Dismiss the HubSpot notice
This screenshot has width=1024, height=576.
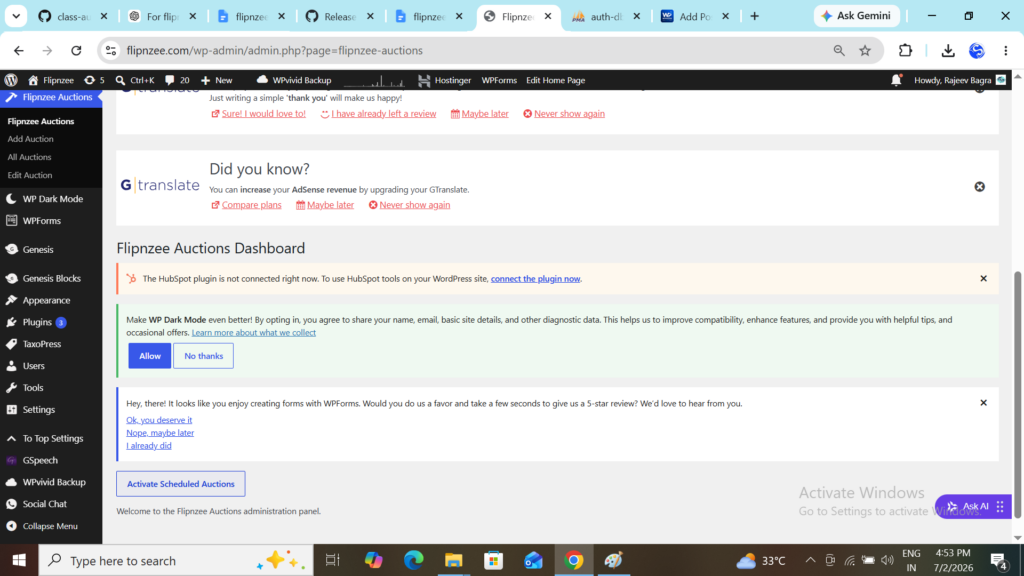point(984,279)
